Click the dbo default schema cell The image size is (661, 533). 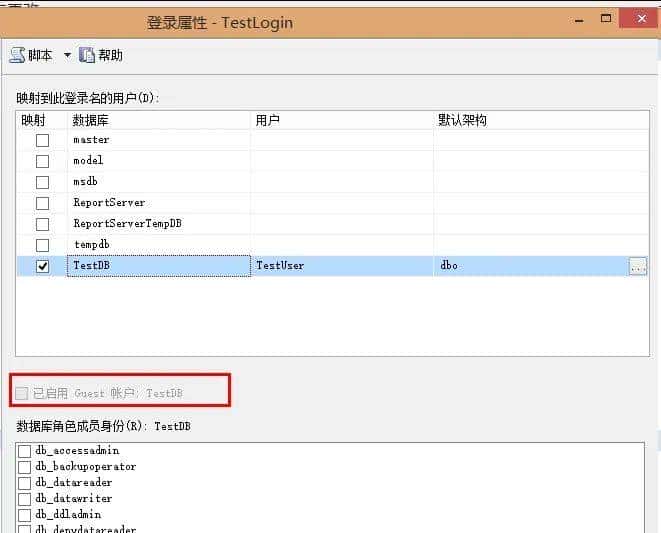click(531, 266)
